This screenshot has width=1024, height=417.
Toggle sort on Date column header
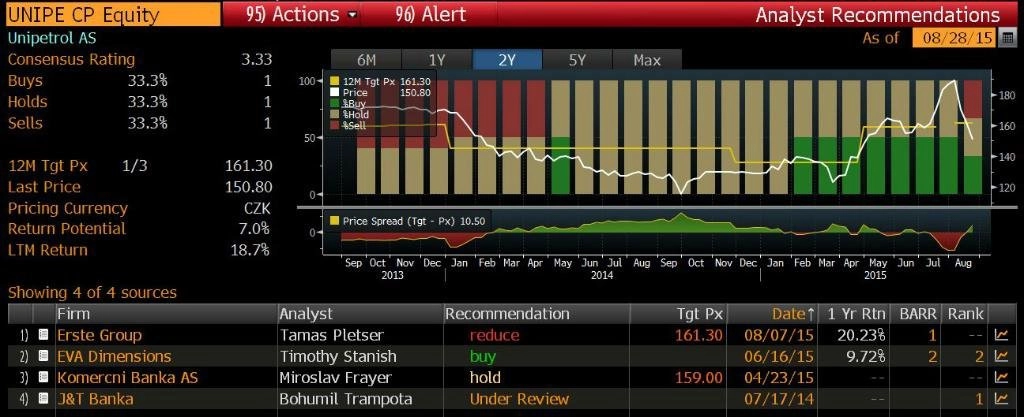coord(773,314)
